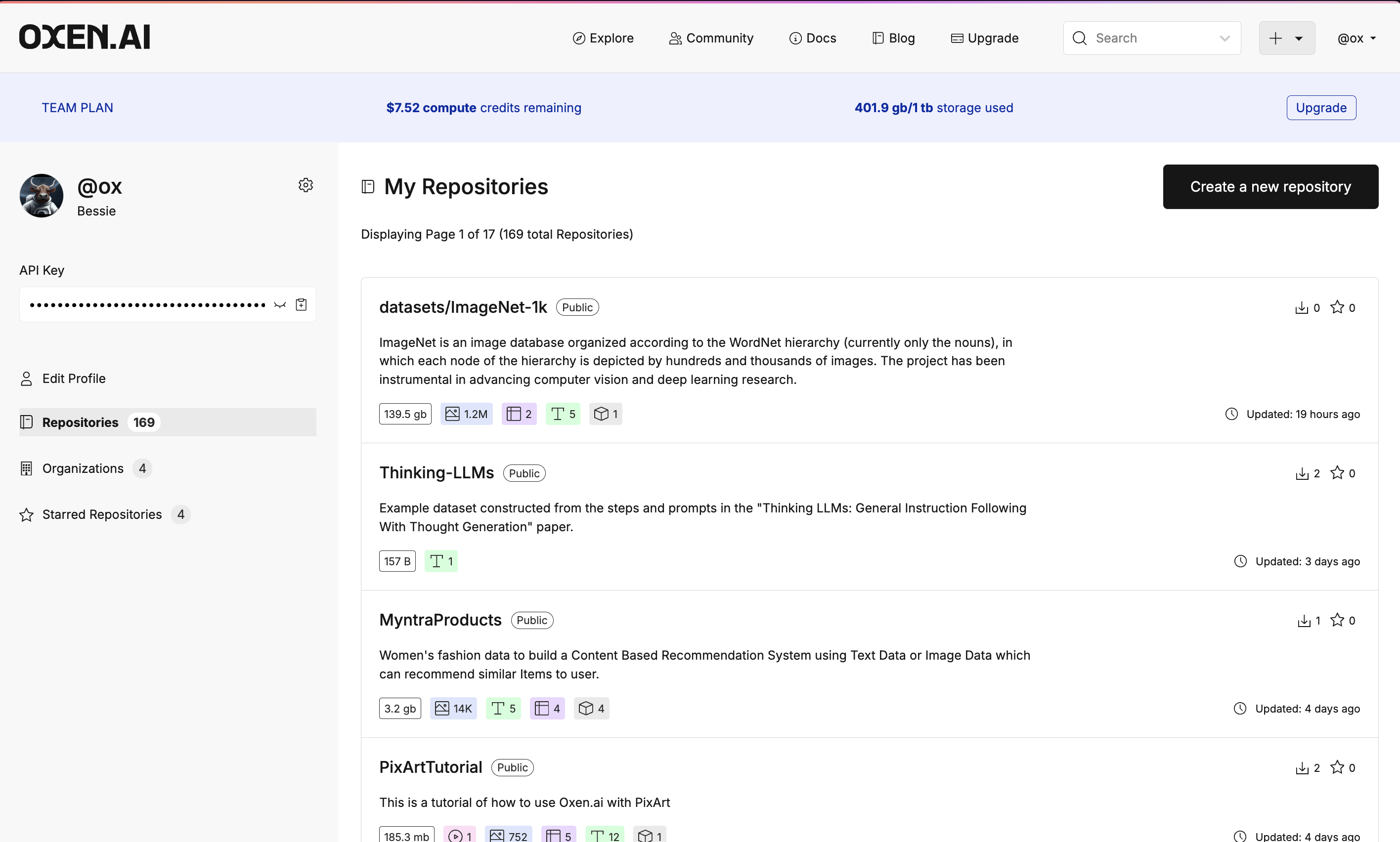This screenshot has width=1400, height=842.
Task: Click the star icon on datasets/ImageNet-1k
Action: [x=1337, y=307]
